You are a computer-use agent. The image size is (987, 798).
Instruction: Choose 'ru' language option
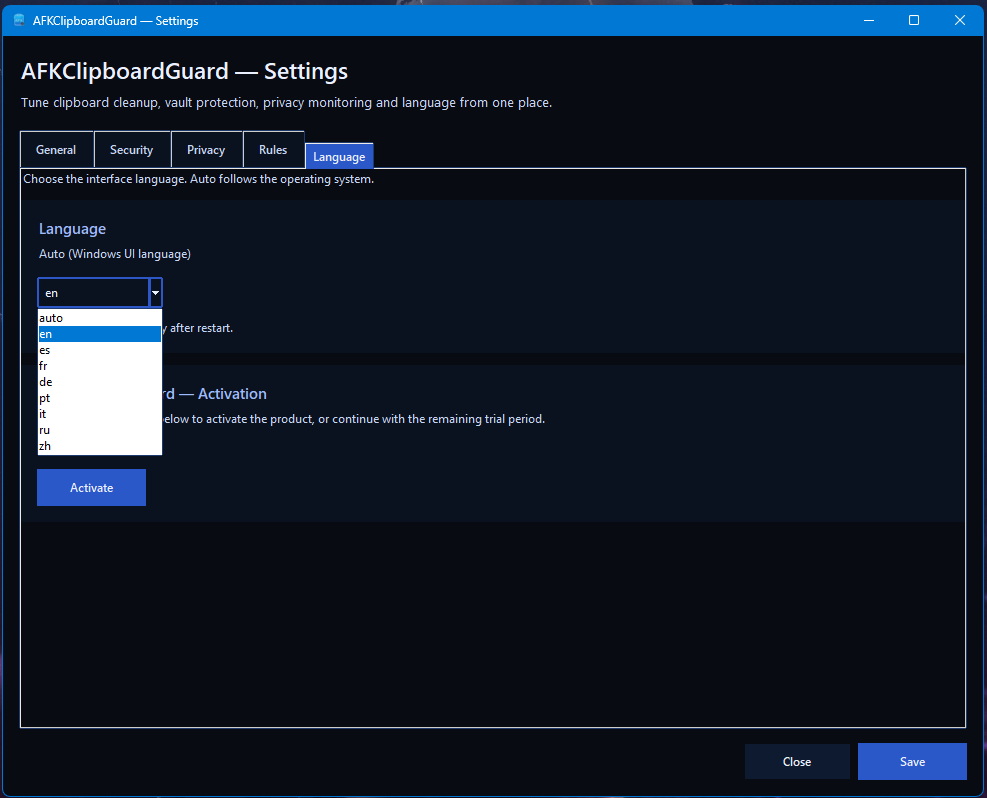click(x=99, y=430)
